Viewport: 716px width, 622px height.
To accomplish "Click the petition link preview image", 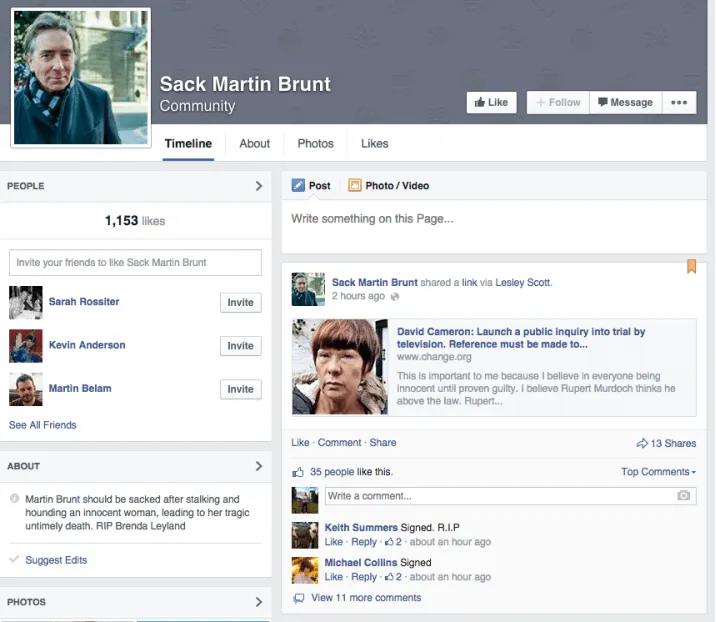I will [340, 367].
